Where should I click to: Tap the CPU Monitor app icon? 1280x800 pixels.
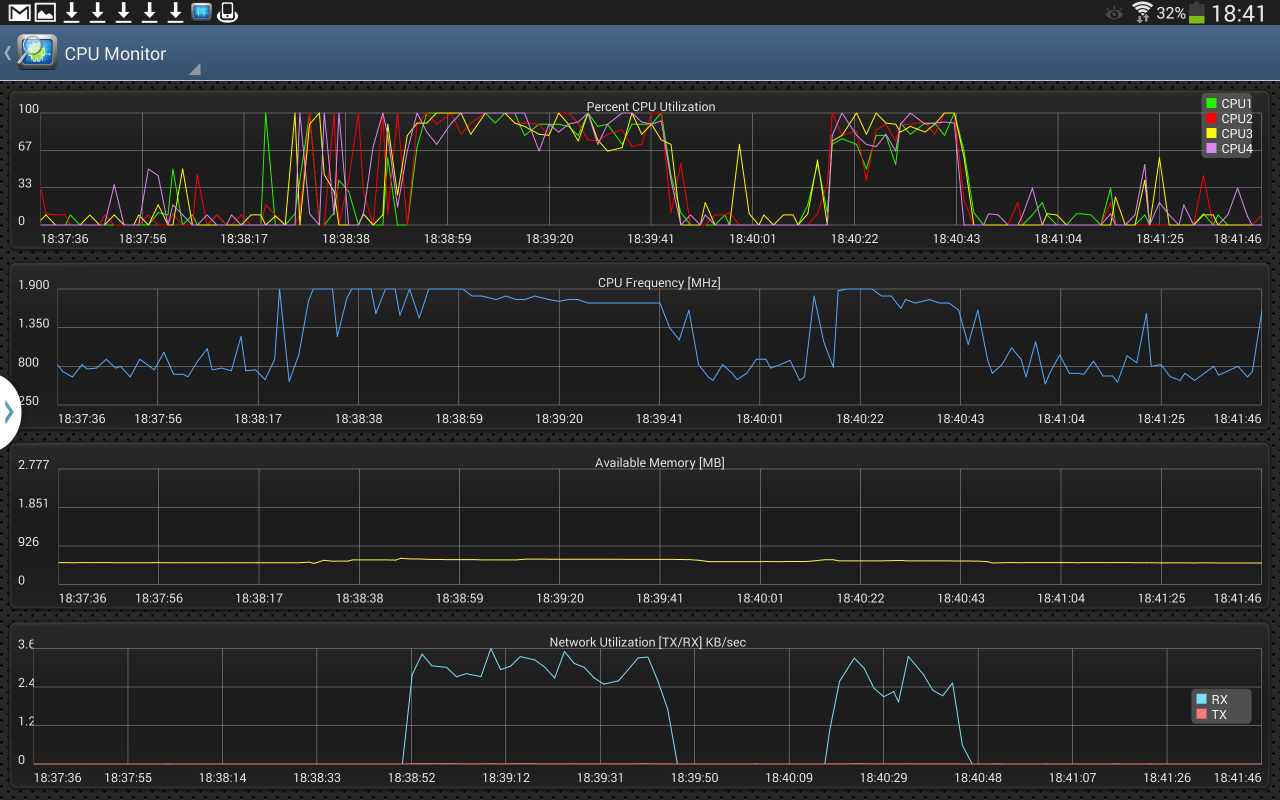pyautogui.click(x=36, y=53)
